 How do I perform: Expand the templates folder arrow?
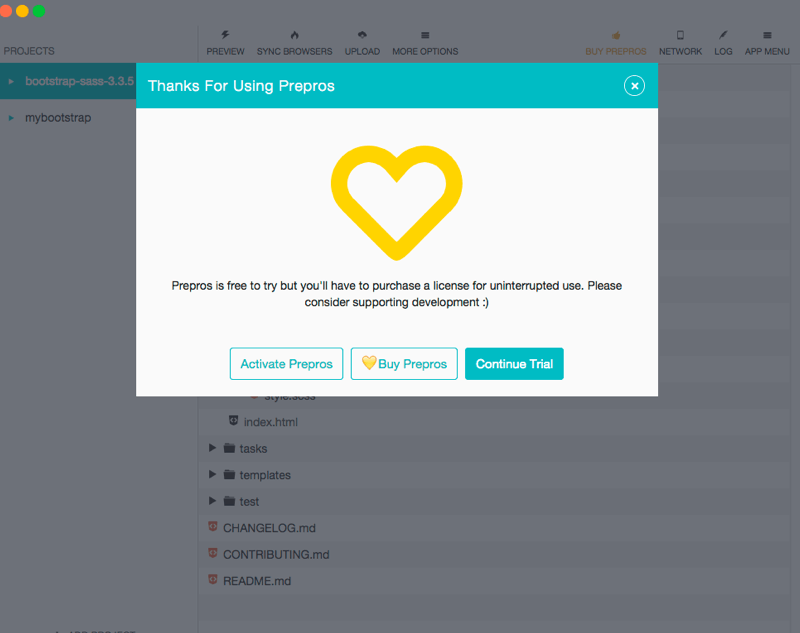(212, 474)
